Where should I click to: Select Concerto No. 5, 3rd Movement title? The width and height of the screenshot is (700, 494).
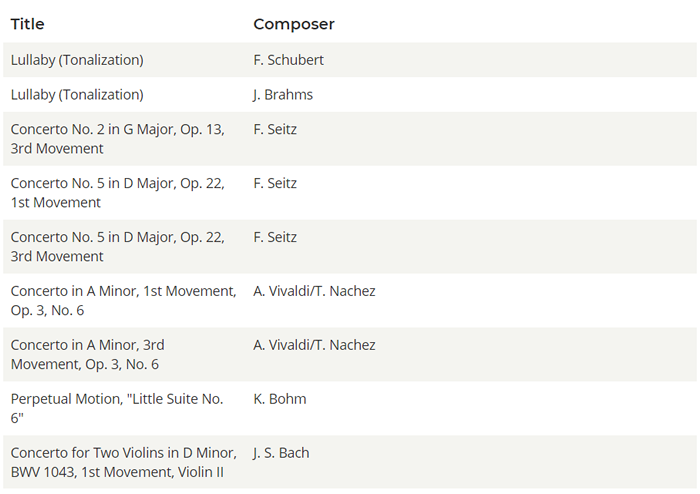117,247
